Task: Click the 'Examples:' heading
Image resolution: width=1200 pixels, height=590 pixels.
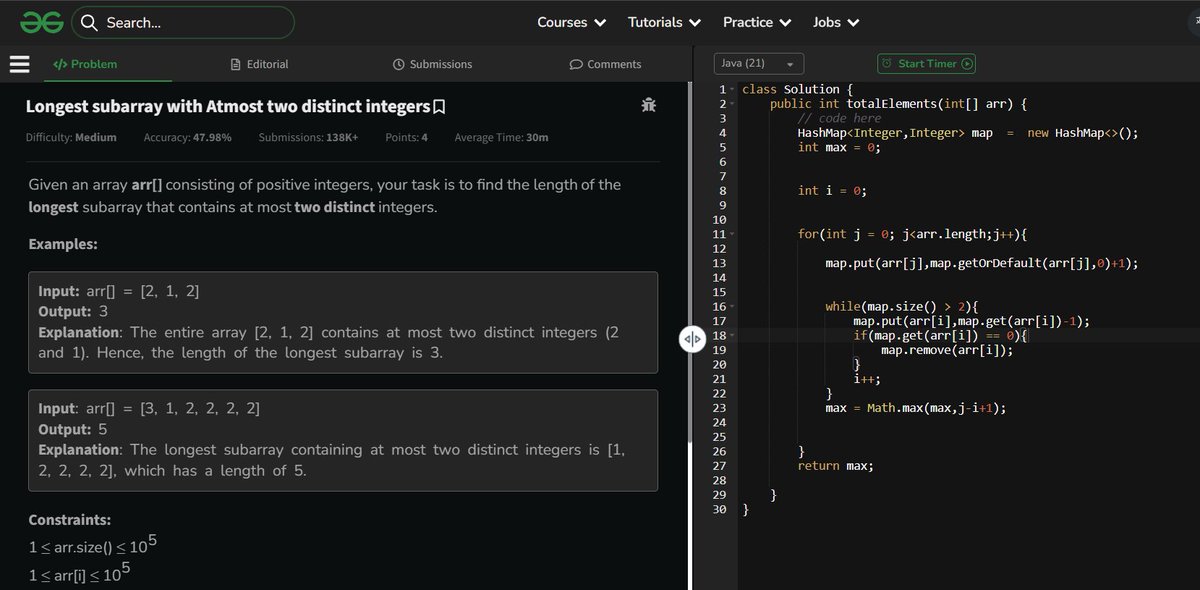Action: pos(63,244)
